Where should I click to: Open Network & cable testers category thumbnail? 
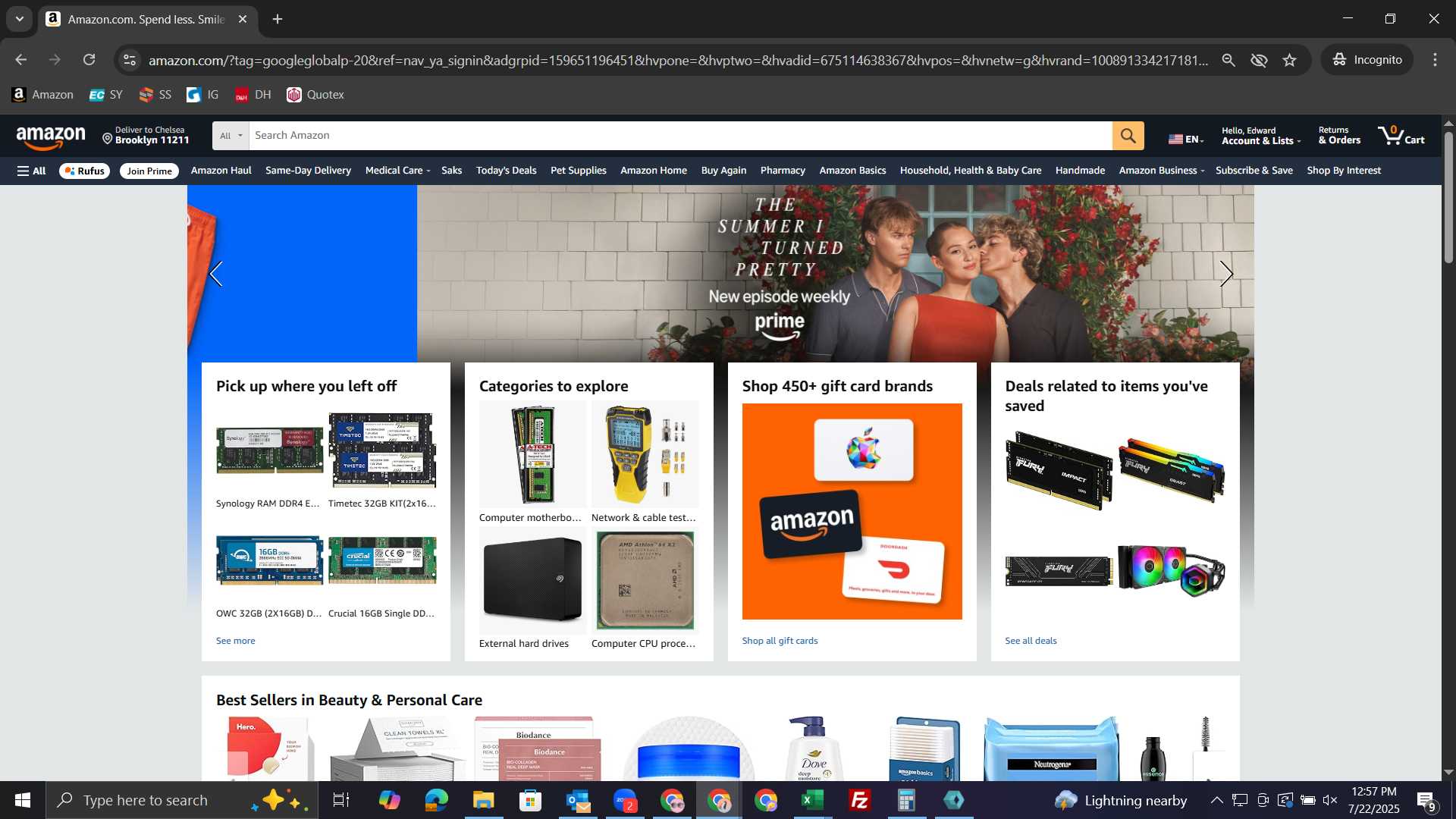click(645, 454)
